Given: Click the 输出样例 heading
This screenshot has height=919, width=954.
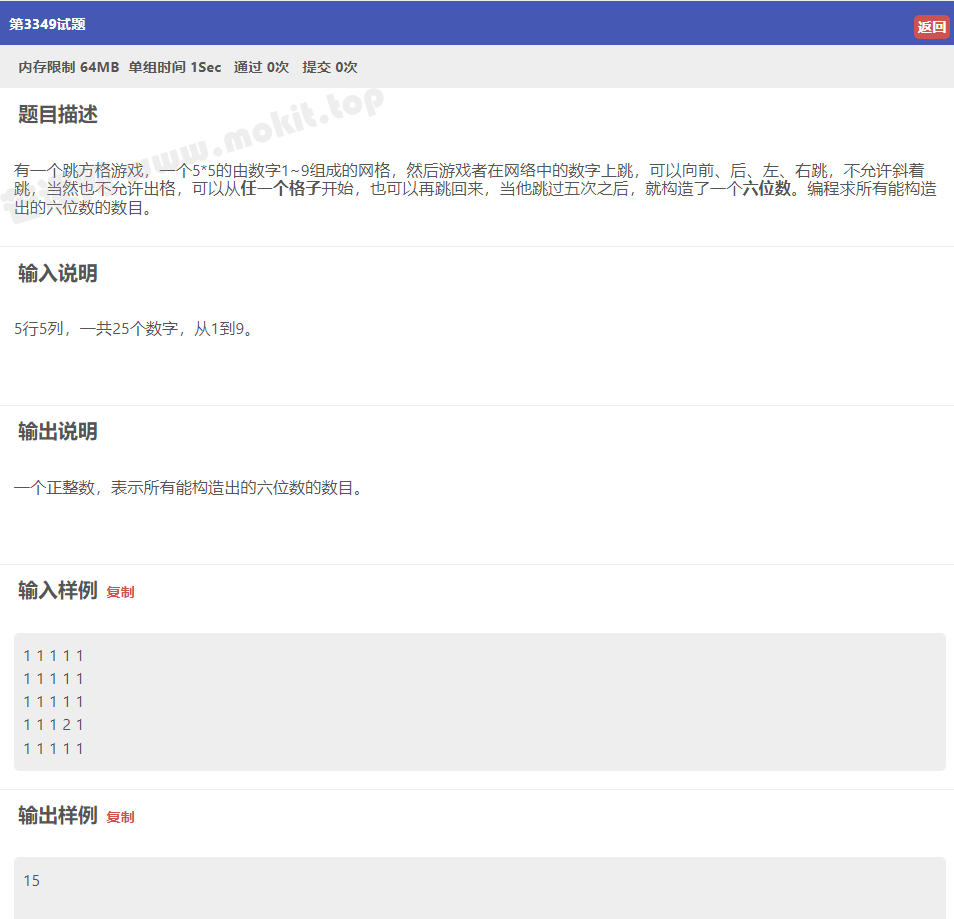Looking at the screenshot, I should [x=58, y=815].
